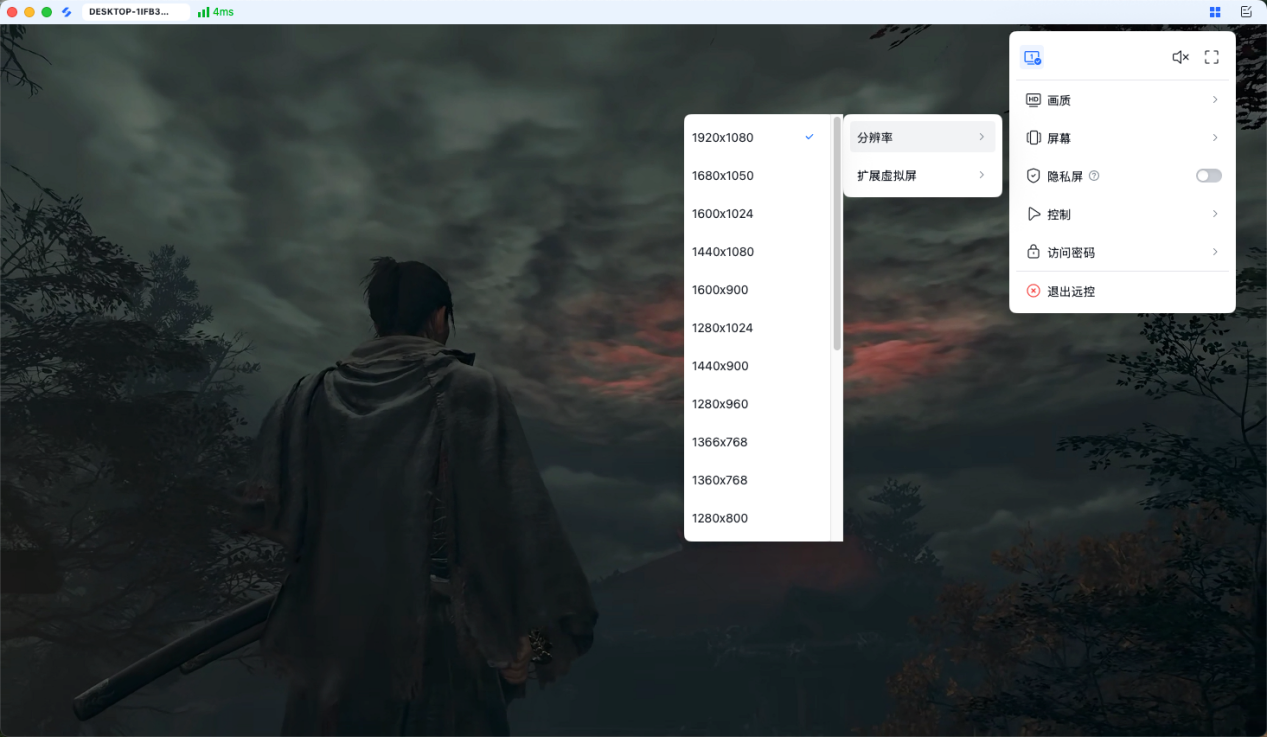1267x737 pixels.
Task: Click the monitor 1 display icon
Action: click(x=1032, y=58)
